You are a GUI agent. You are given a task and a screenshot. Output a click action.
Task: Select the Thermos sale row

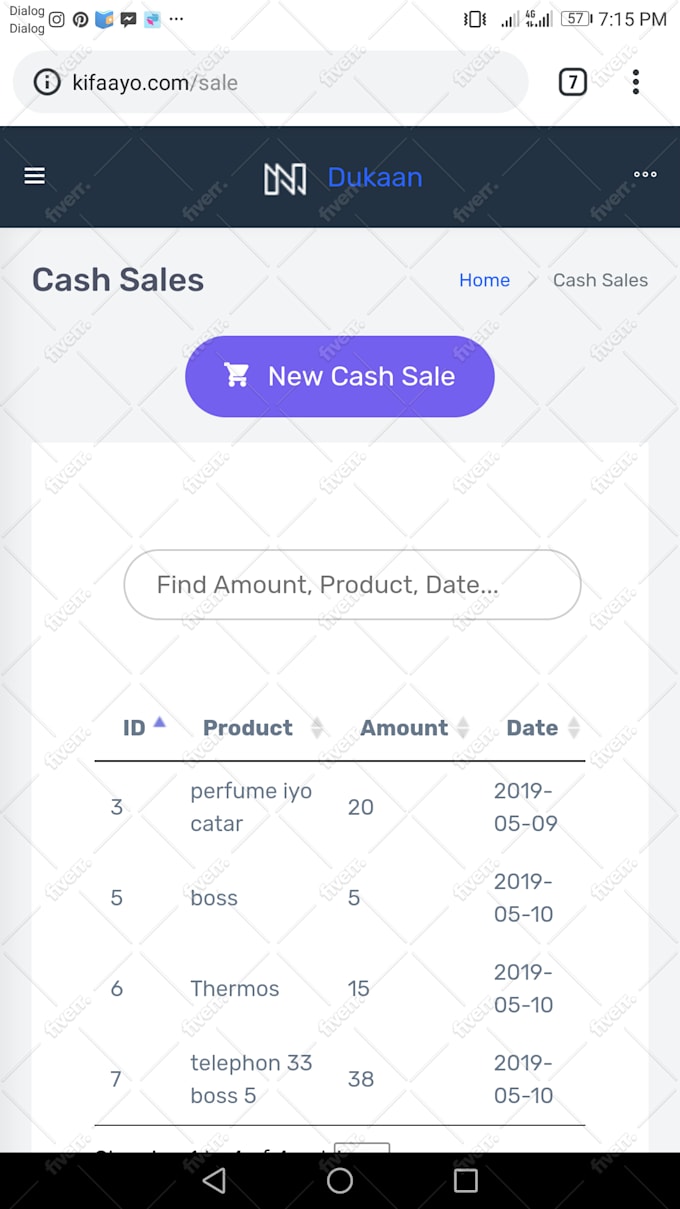pos(340,988)
